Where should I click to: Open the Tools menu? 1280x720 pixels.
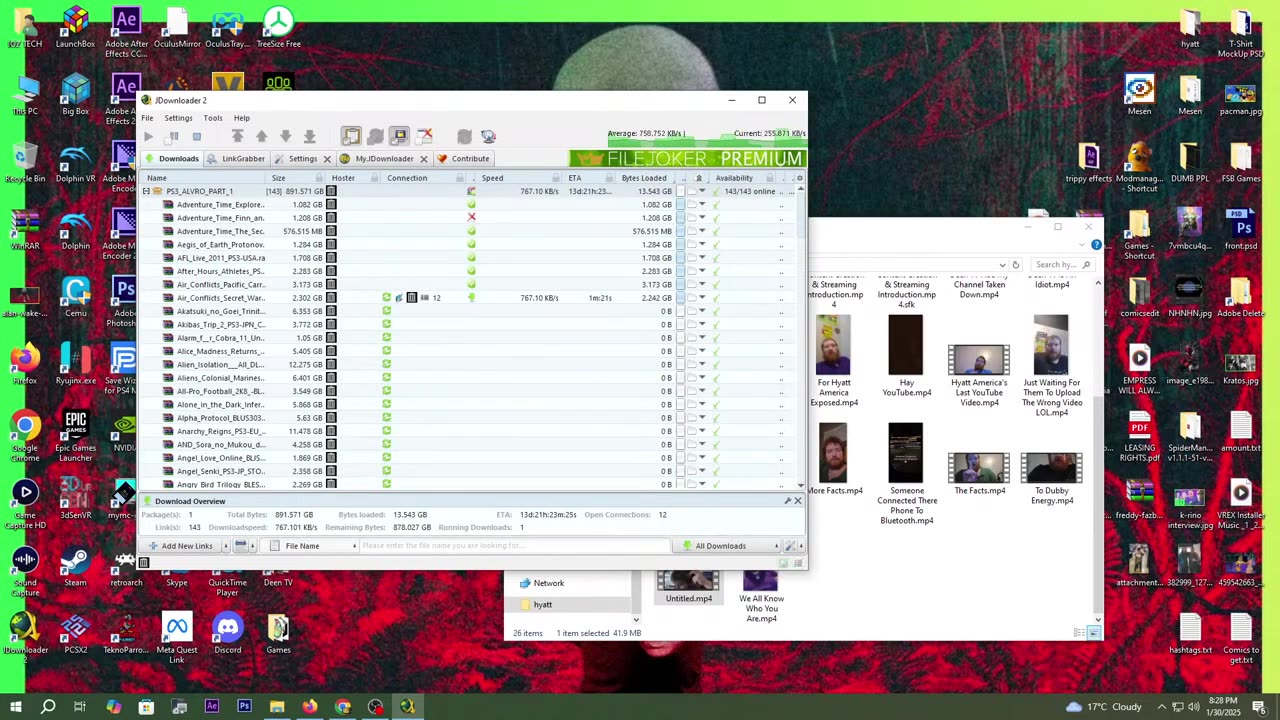pyautogui.click(x=213, y=118)
